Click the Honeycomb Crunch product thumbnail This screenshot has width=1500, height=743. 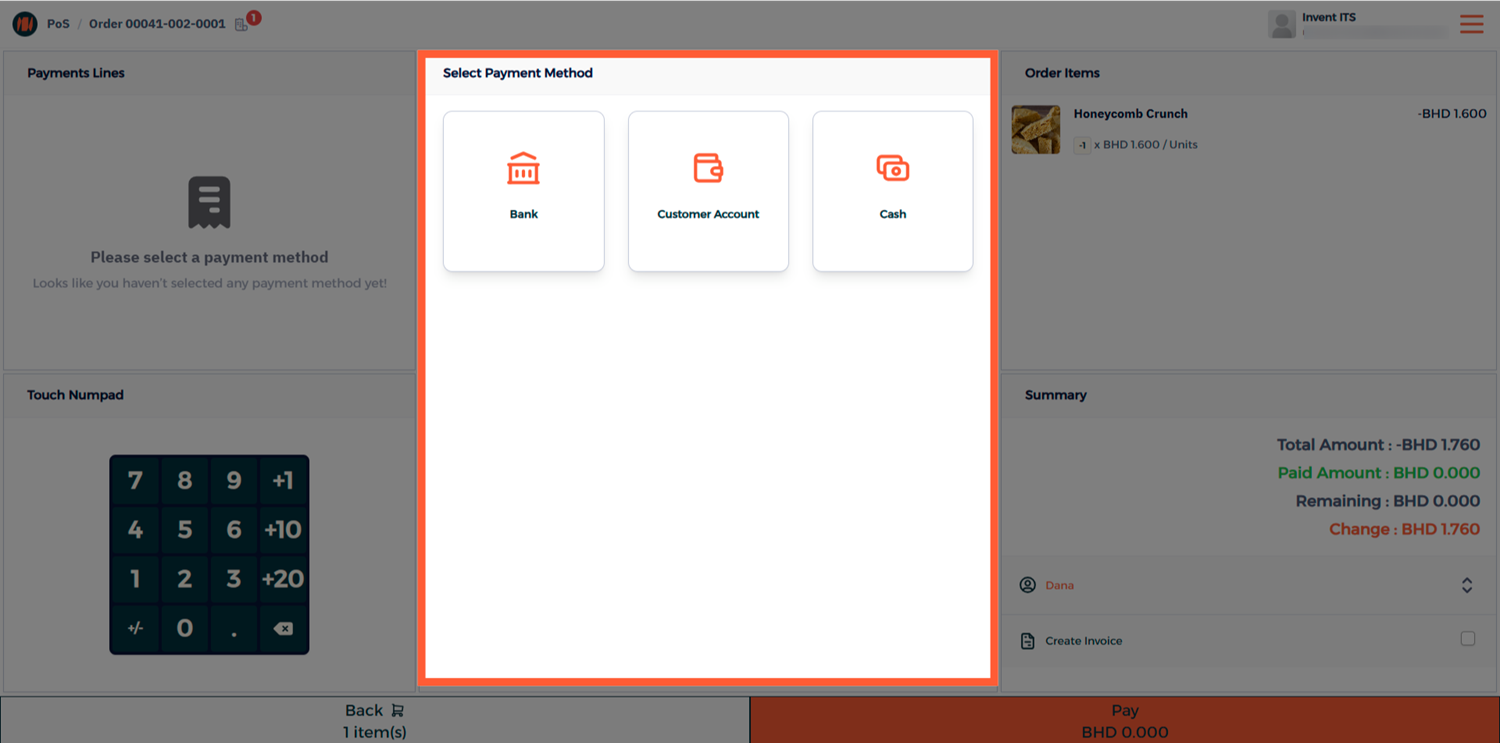click(x=1036, y=129)
